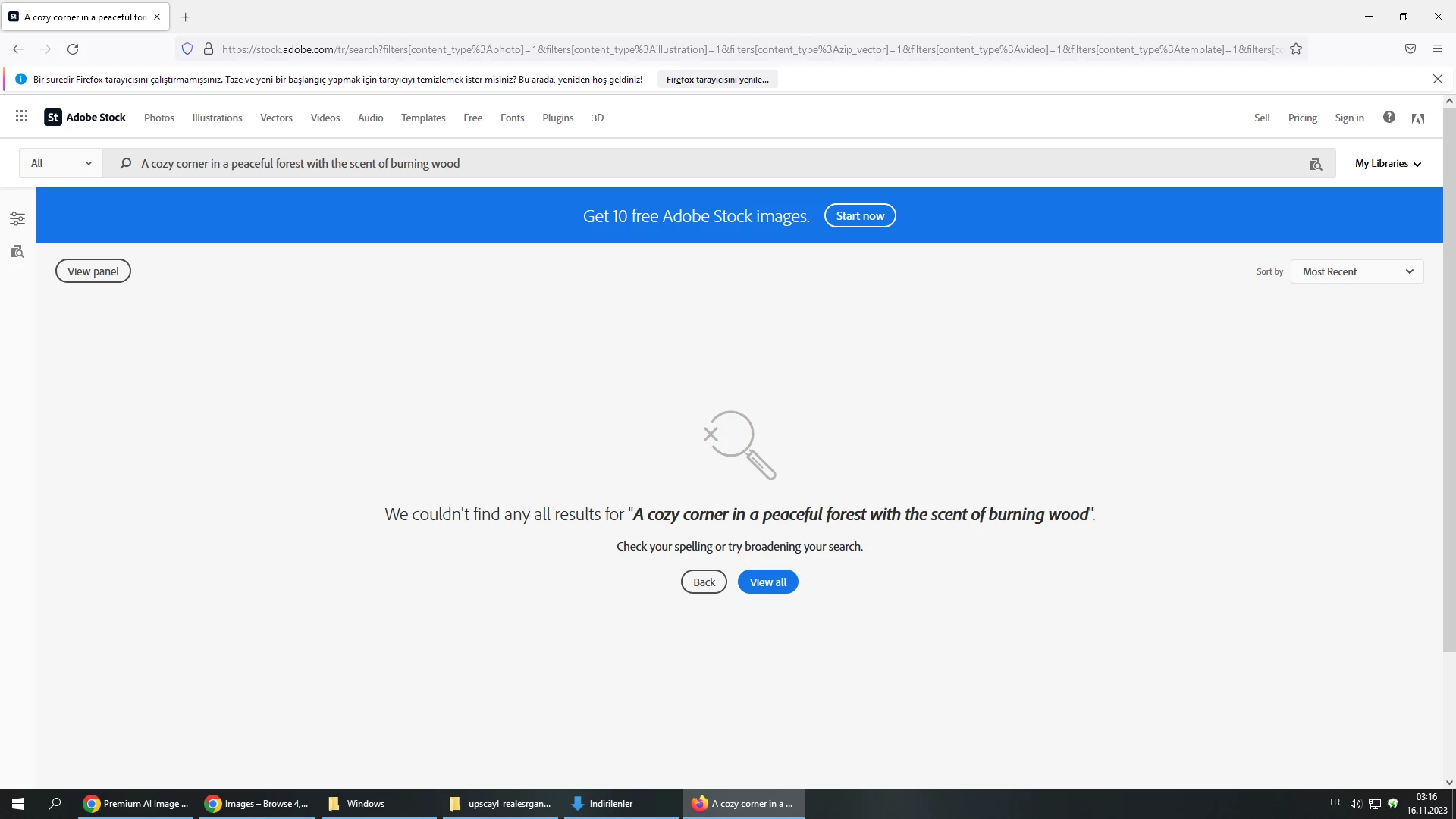Image resolution: width=1456 pixels, height=819 pixels.
Task: Expand the My Libraries menu
Action: pyautogui.click(x=1388, y=163)
